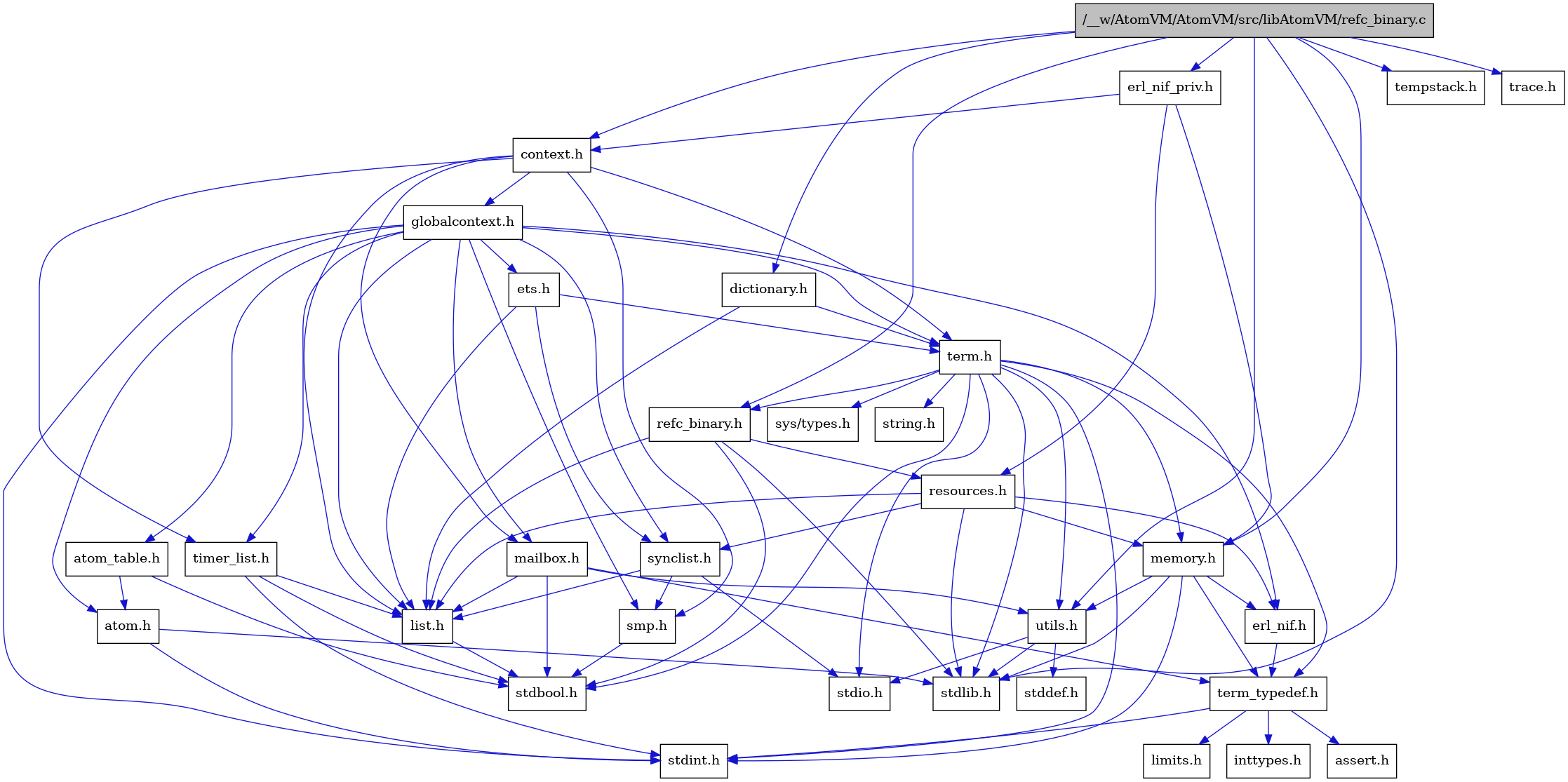Select the stdbool.h dependency node

(548, 692)
